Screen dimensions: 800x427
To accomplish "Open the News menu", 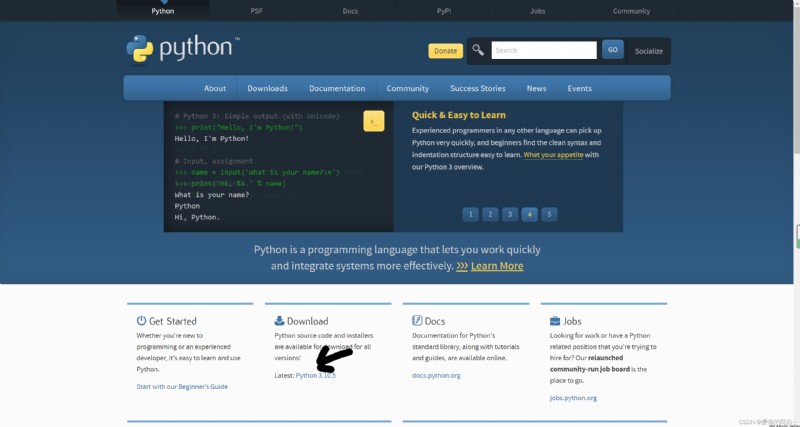I will [536, 88].
